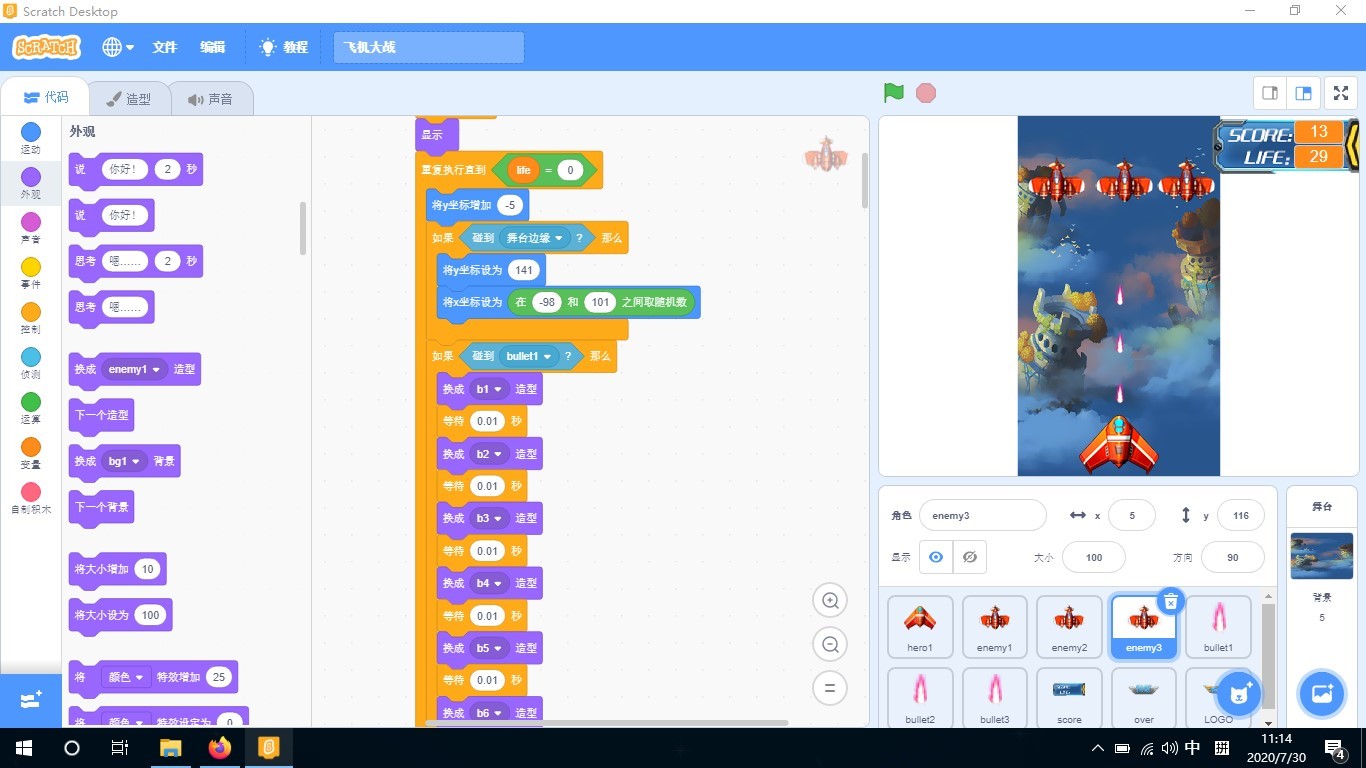Click the Scratch logo
This screenshot has width=1366, height=768.
tap(46, 47)
